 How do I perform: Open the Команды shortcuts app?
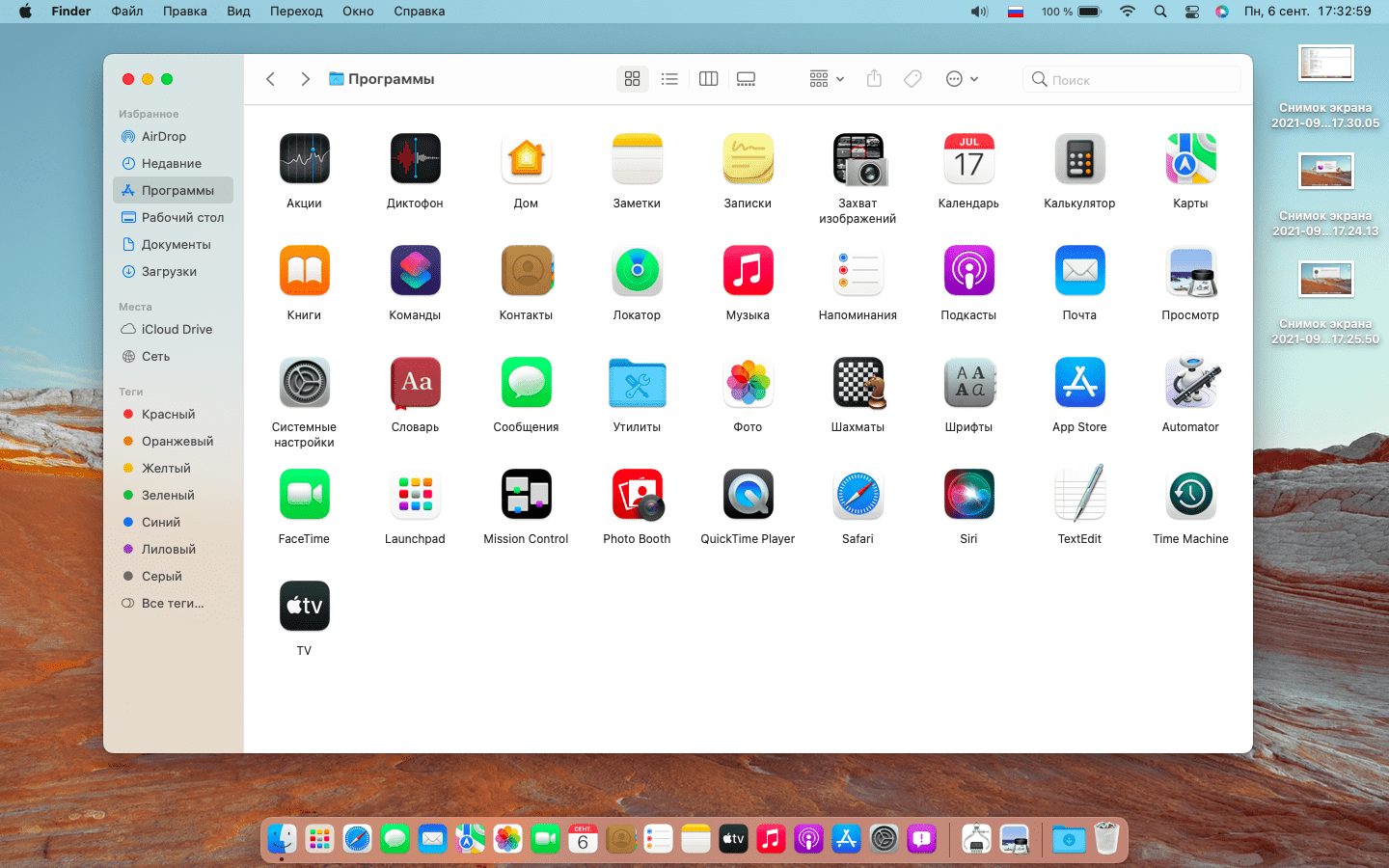point(415,270)
